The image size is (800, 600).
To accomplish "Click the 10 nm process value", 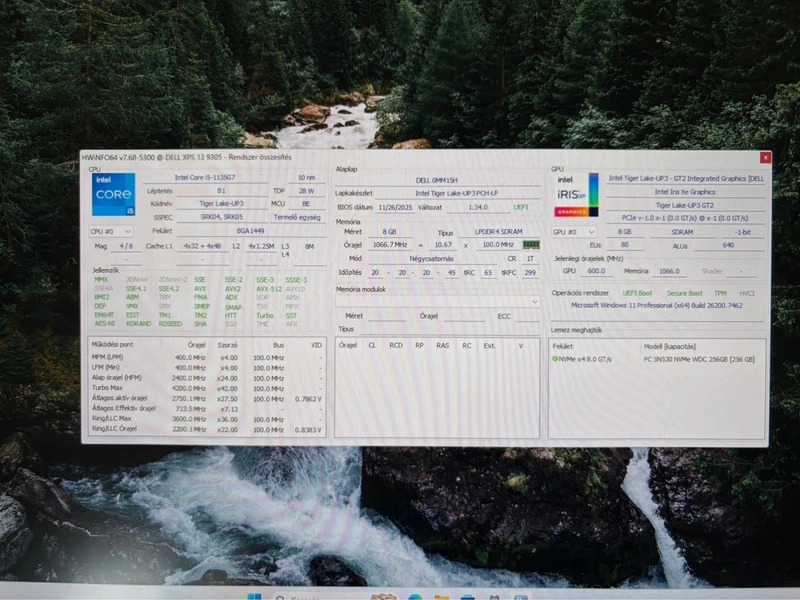I will click(306, 178).
